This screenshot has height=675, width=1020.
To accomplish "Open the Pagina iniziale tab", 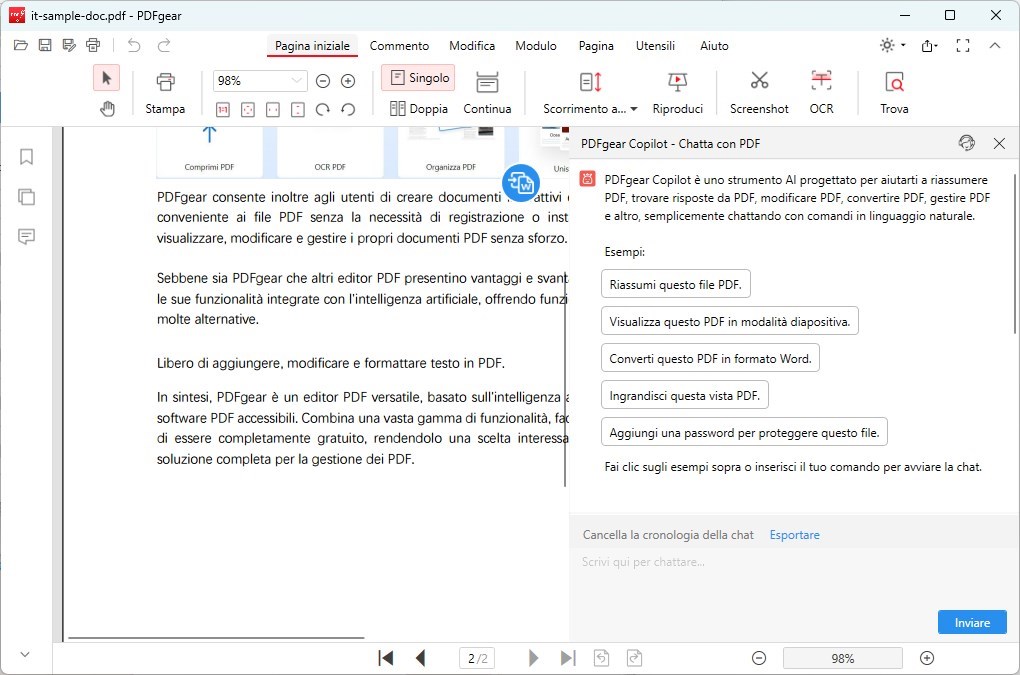I will (x=312, y=46).
